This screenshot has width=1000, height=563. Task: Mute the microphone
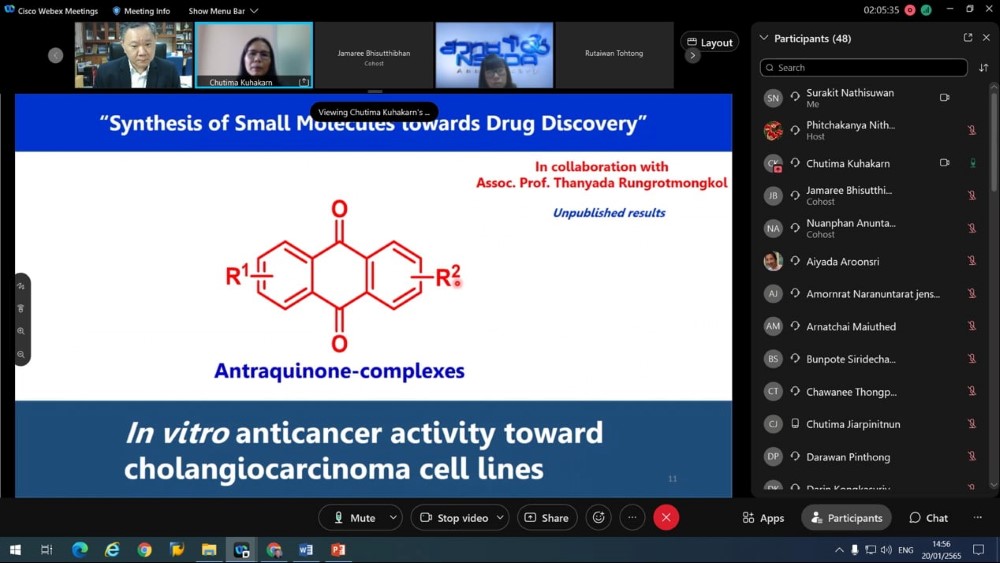pos(354,518)
